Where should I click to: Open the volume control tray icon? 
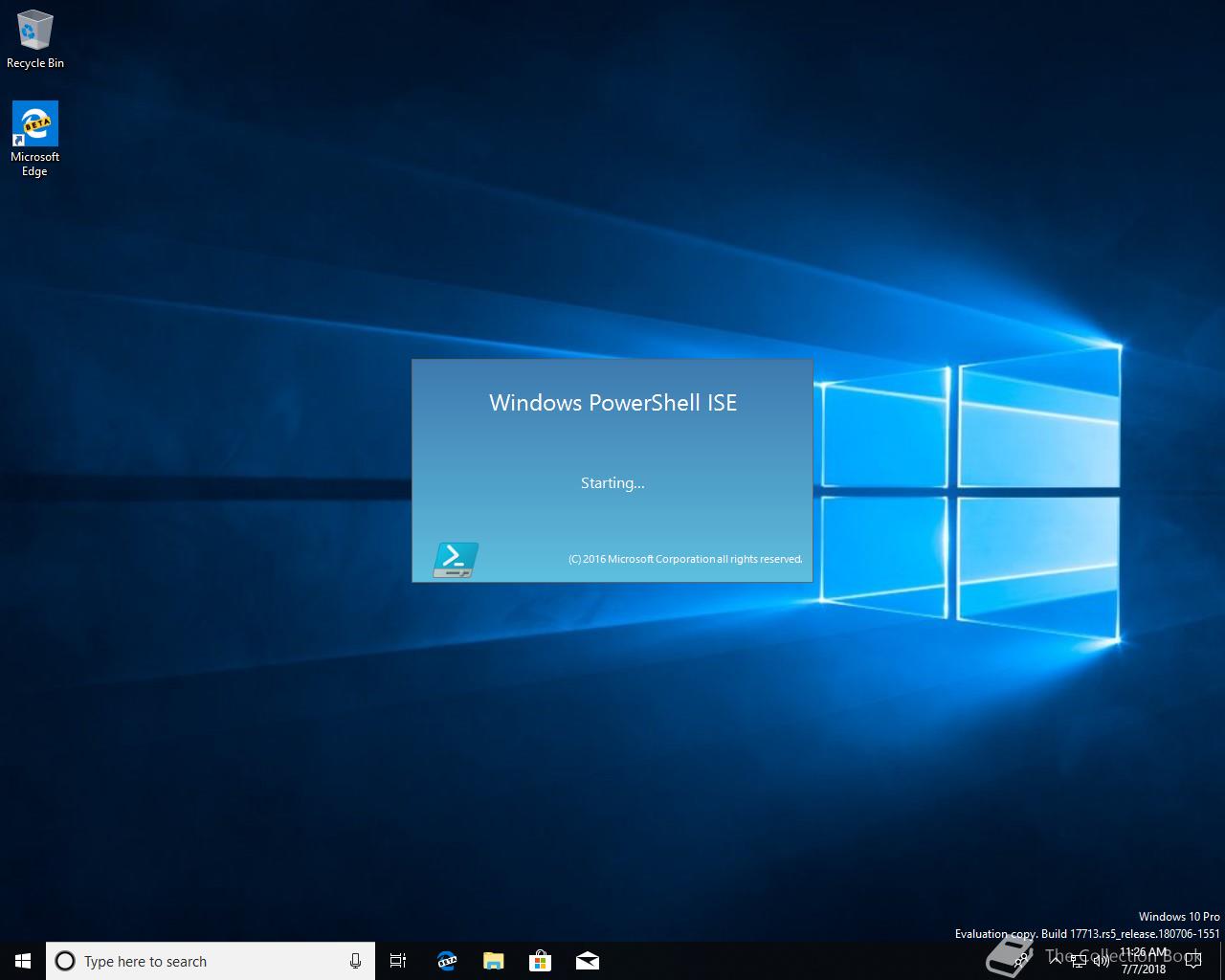click(x=1101, y=961)
